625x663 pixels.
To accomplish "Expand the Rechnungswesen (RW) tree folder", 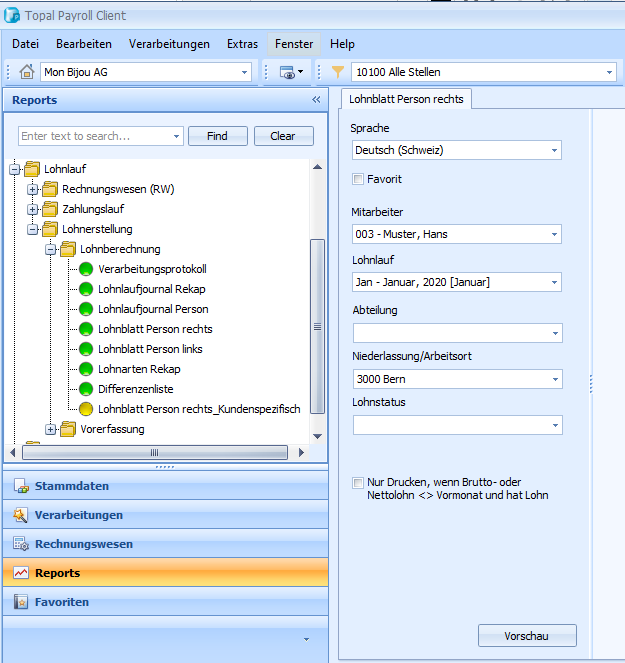I will pyautogui.click(x=33, y=189).
